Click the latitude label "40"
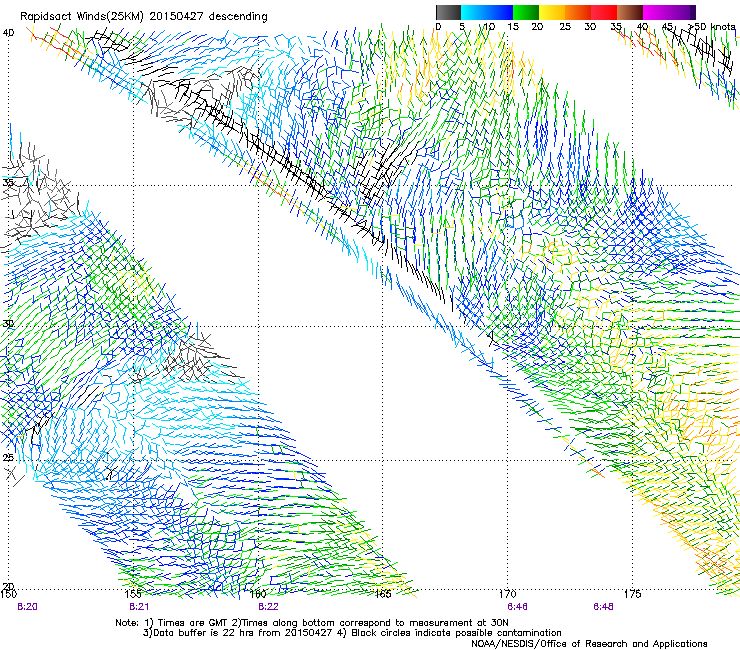 point(8,33)
